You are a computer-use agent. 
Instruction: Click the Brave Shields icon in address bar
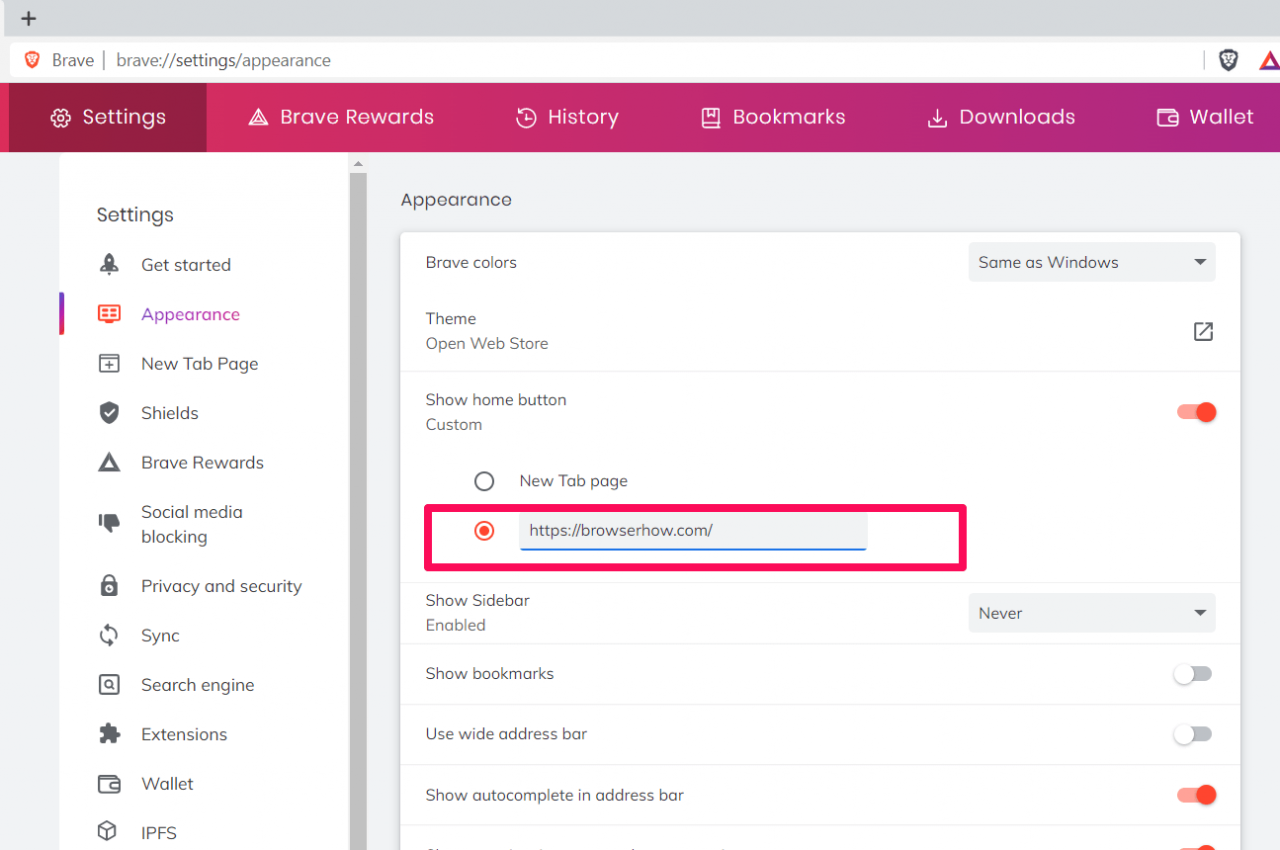1228,59
